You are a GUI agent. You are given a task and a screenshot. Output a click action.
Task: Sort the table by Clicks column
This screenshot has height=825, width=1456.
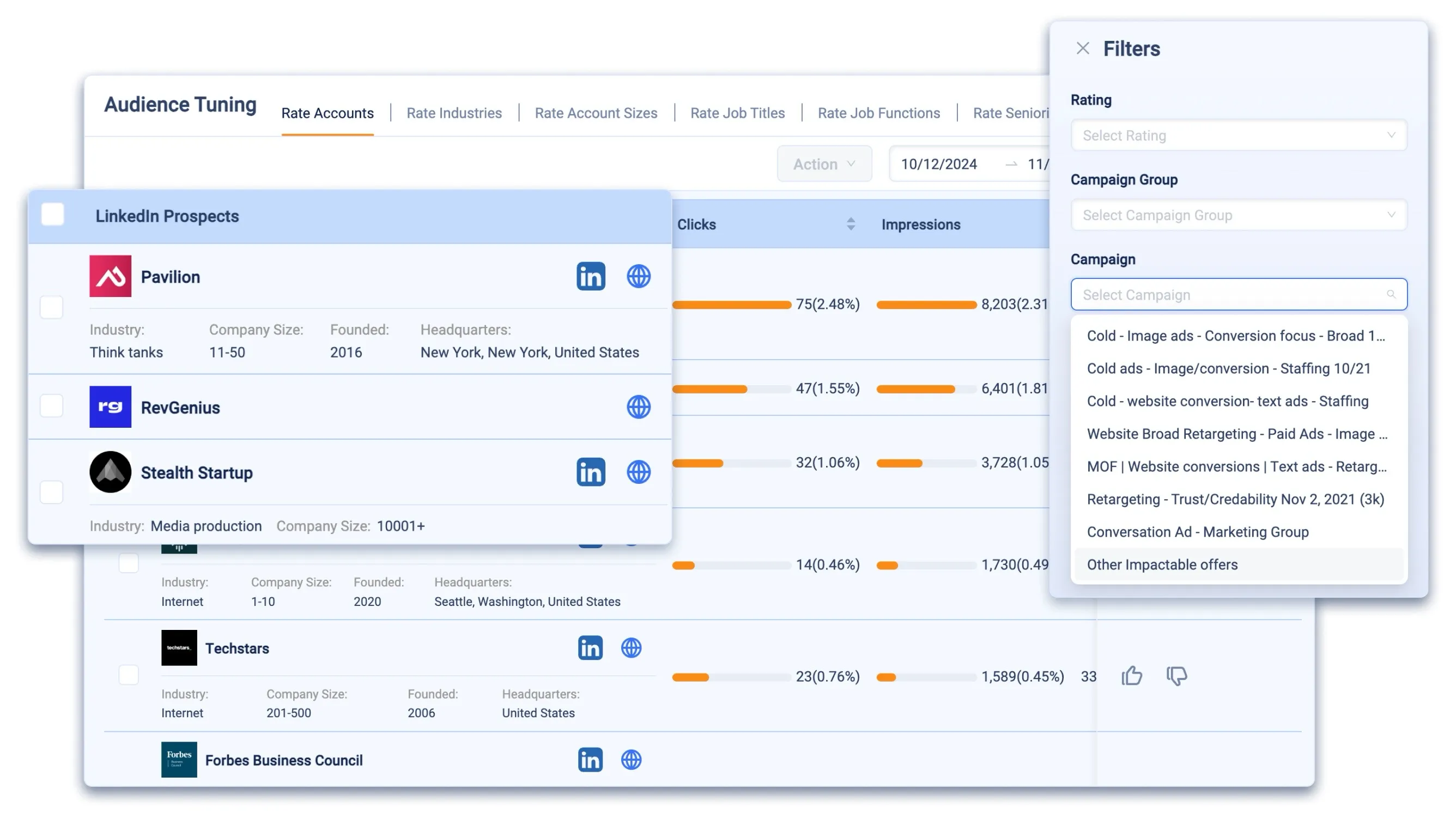(x=850, y=224)
